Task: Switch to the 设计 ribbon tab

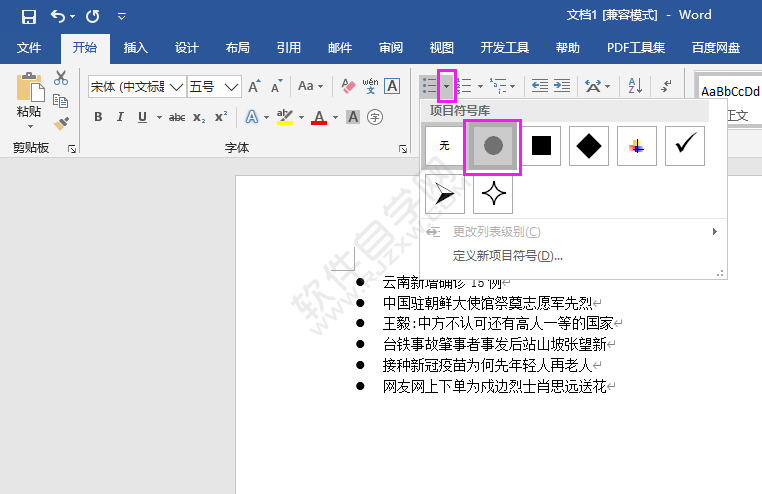Action: click(187, 48)
